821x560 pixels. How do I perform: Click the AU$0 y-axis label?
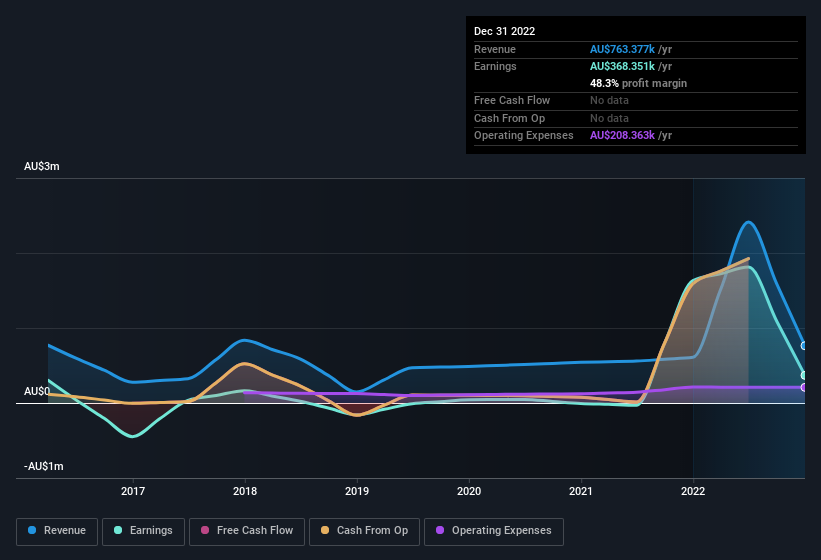point(37,391)
